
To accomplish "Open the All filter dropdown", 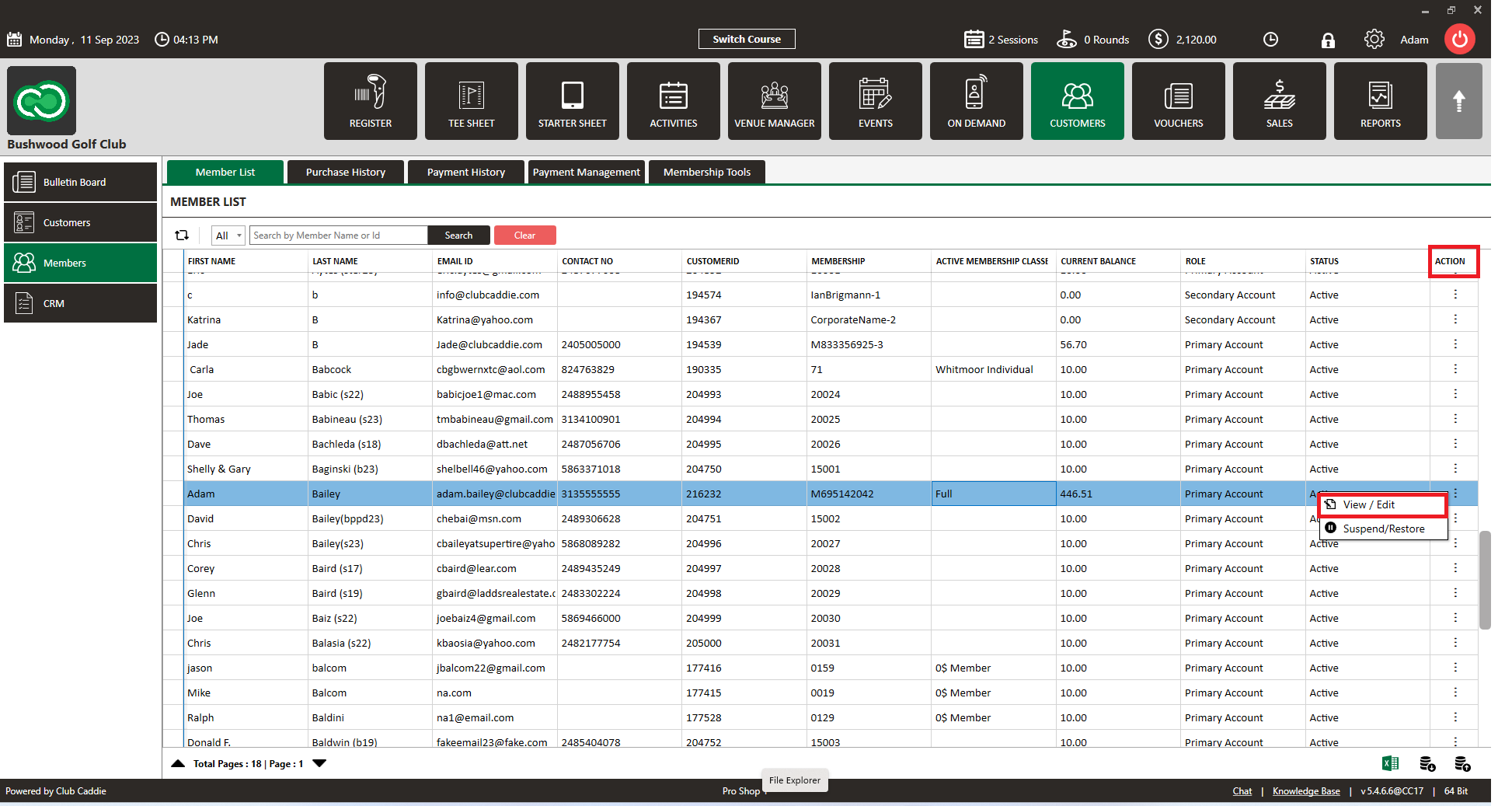I will (228, 236).
